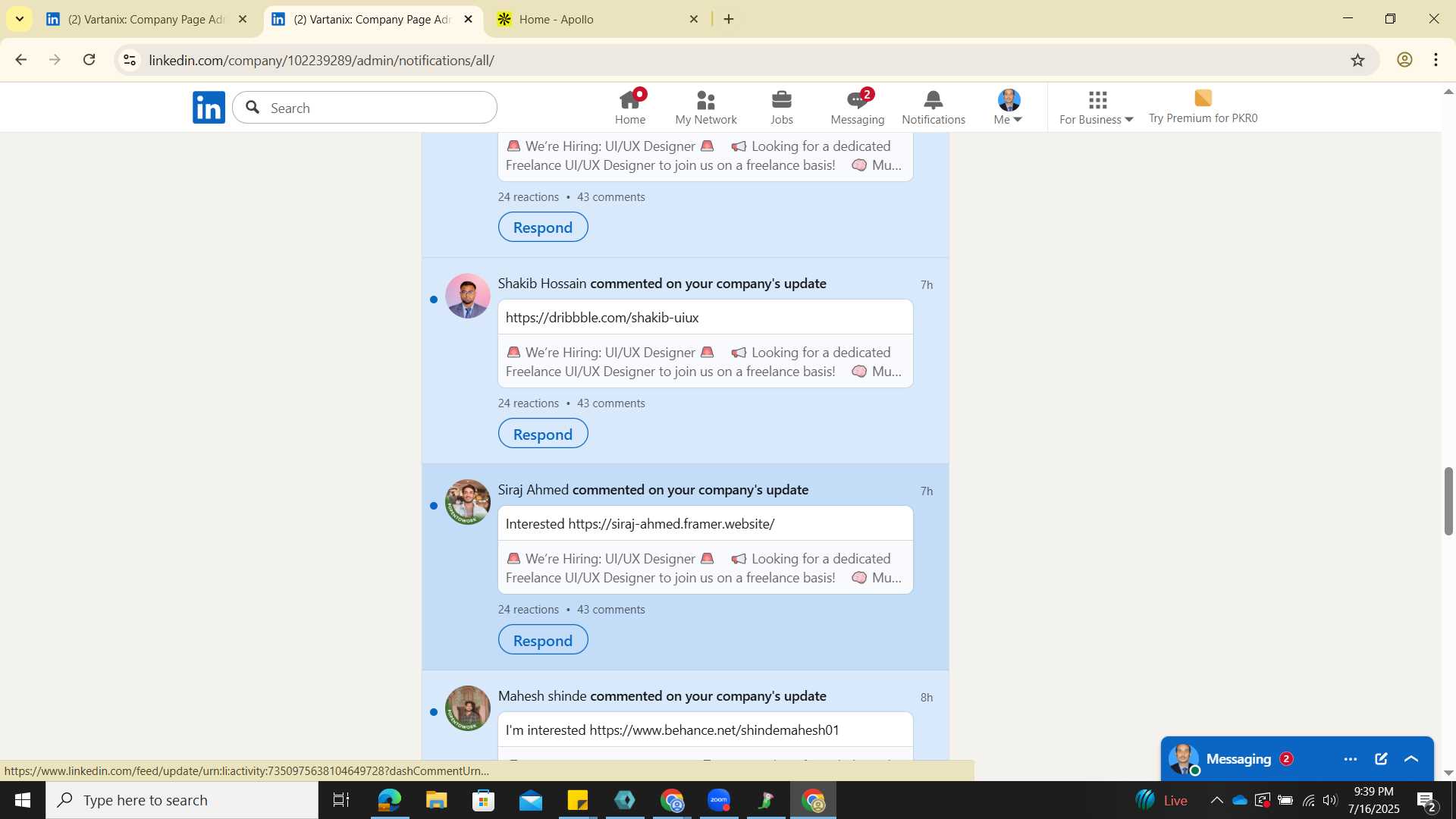The width and height of the screenshot is (1456, 819).
Task: Open the For Business apps grid
Action: [1097, 107]
